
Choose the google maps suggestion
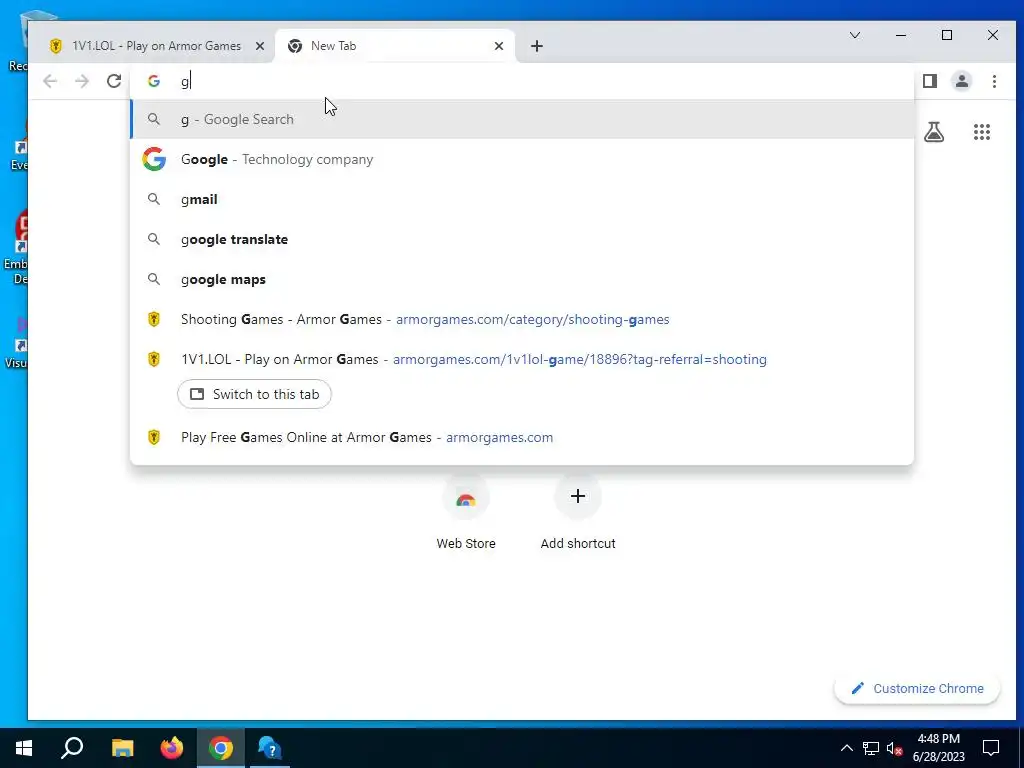pos(522,279)
